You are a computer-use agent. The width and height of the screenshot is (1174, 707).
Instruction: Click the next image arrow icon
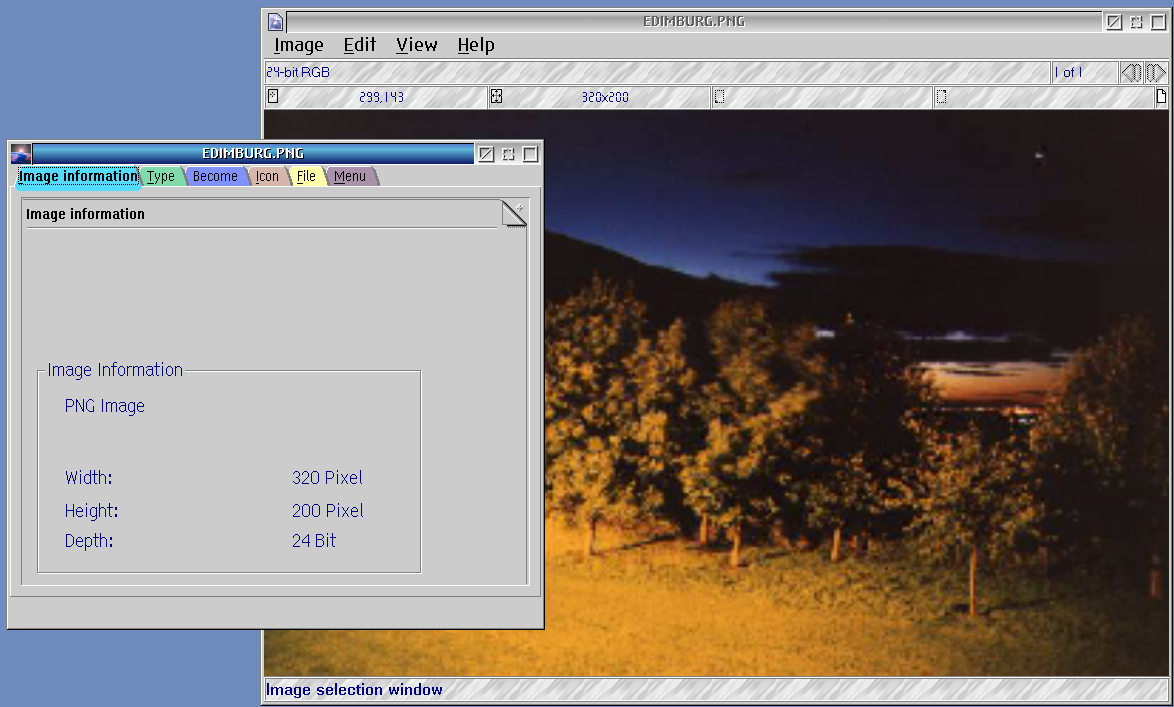click(1155, 73)
